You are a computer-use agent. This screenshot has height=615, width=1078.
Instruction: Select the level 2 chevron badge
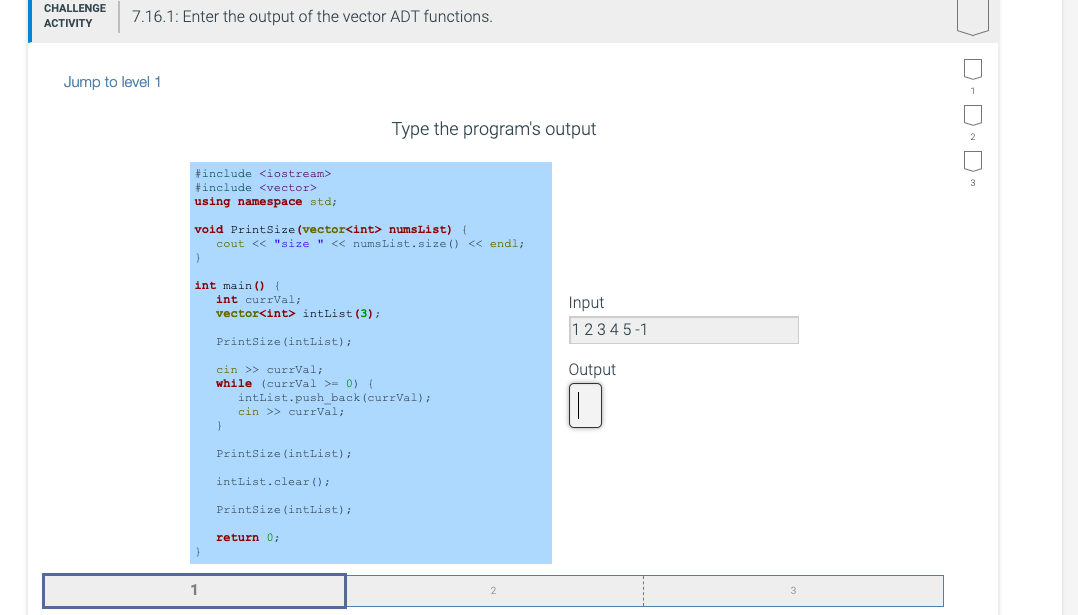(972, 114)
